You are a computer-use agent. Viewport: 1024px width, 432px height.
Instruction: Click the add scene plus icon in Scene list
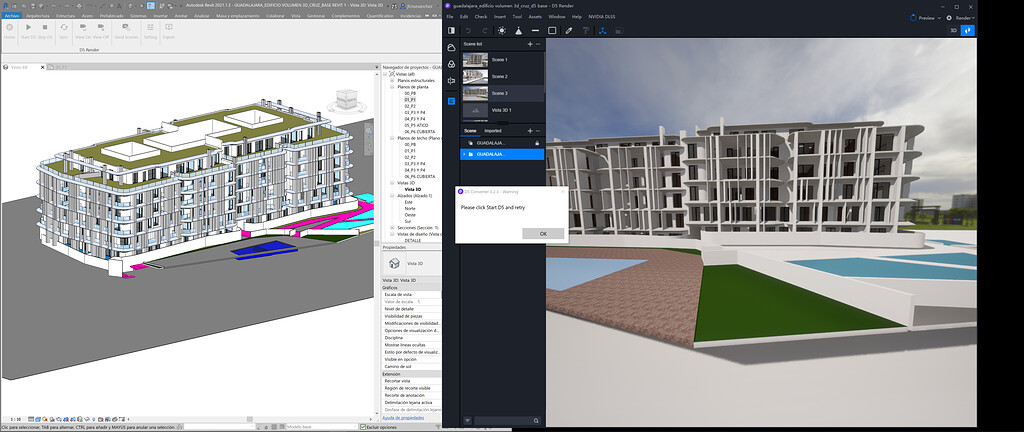coord(530,44)
